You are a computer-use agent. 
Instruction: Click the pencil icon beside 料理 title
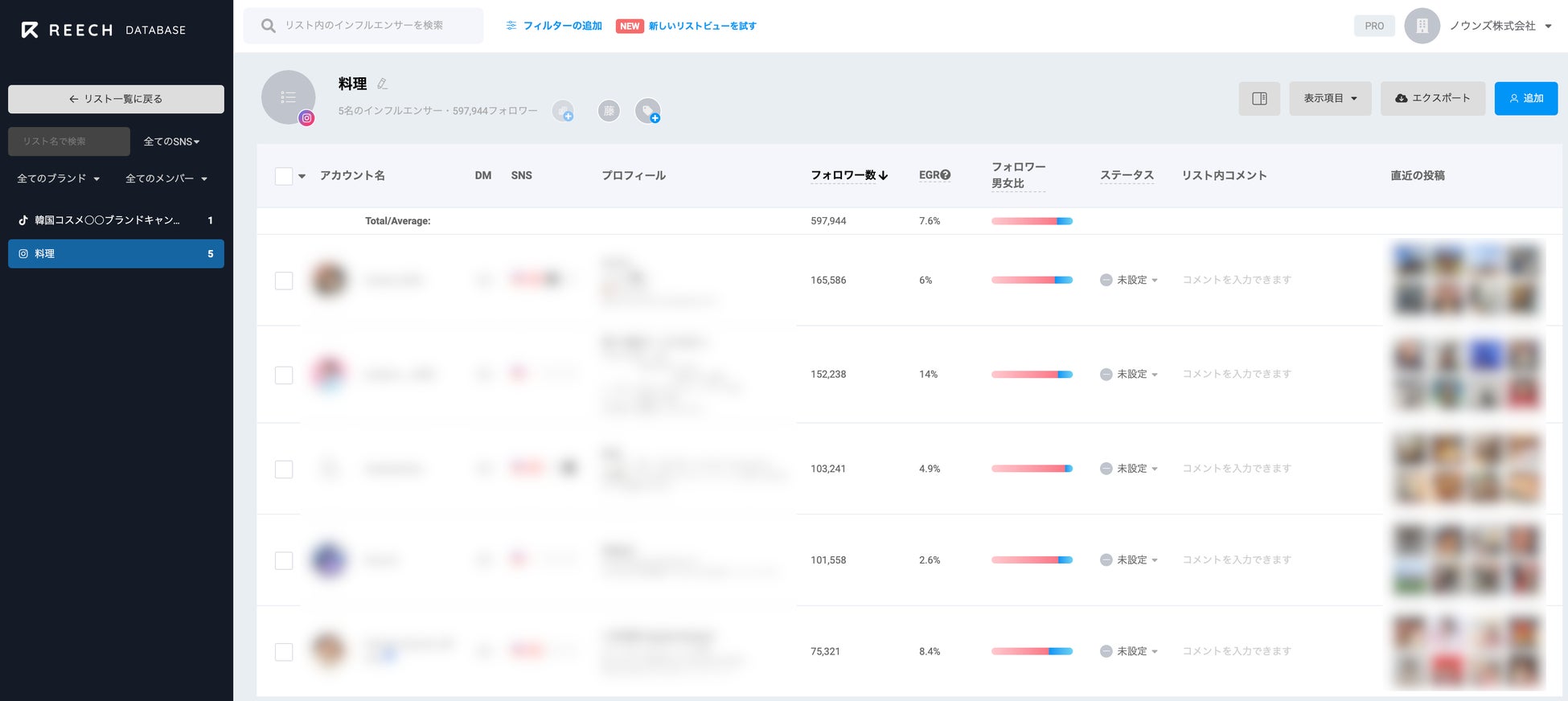click(383, 84)
